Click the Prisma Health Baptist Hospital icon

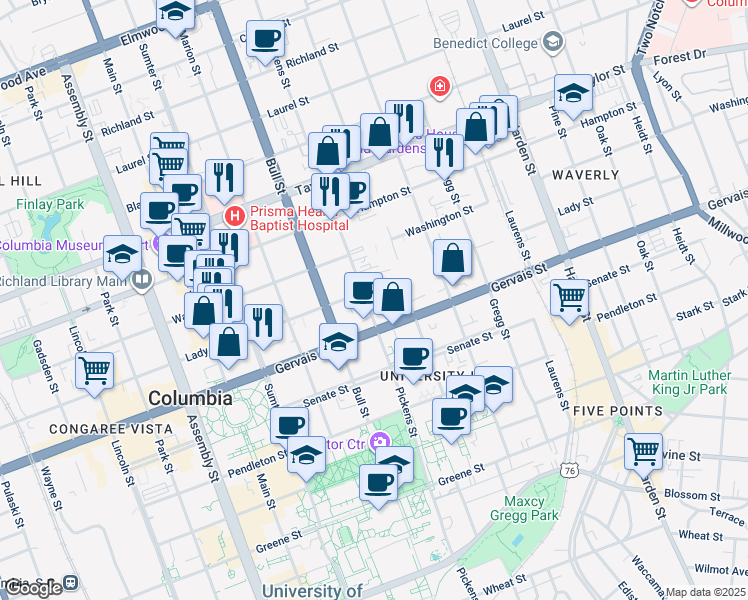pos(235,214)
